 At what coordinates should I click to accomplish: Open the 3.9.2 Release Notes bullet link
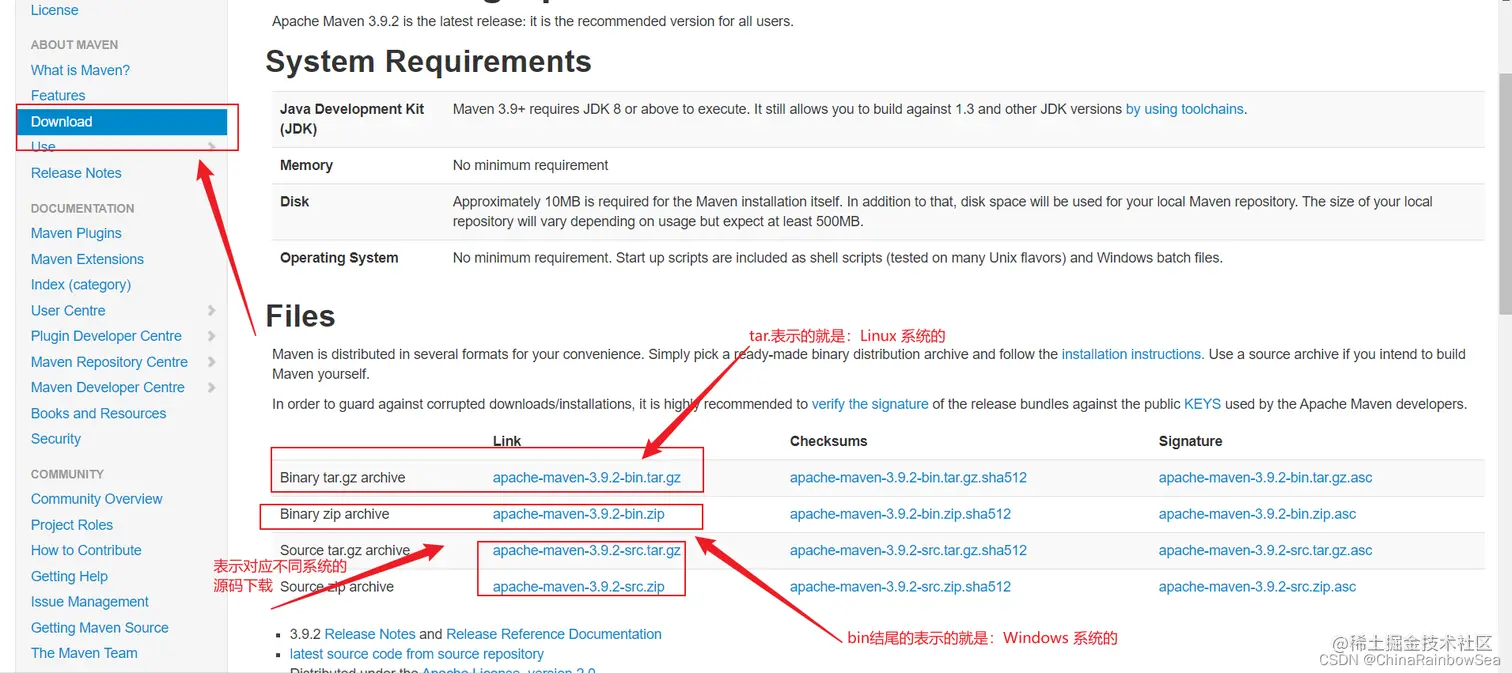click(370, 635)
